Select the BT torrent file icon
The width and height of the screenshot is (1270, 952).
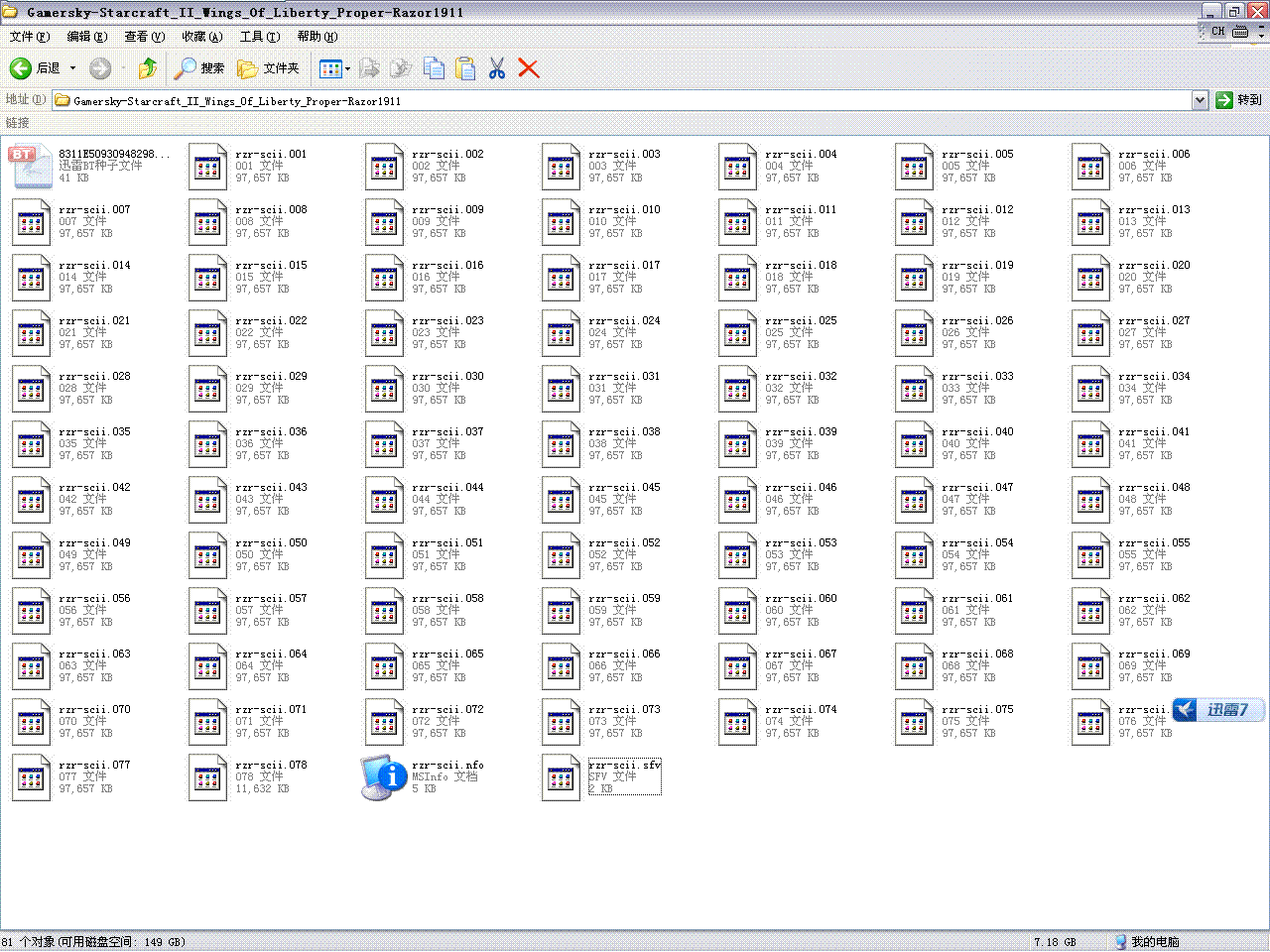coord(31,167)
